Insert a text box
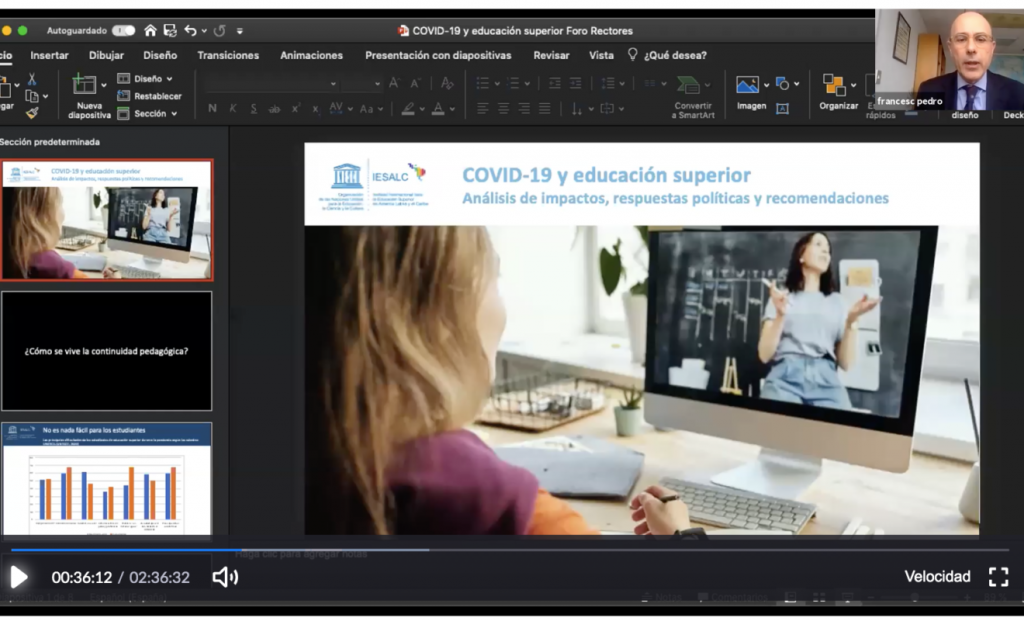 point(782,108)
